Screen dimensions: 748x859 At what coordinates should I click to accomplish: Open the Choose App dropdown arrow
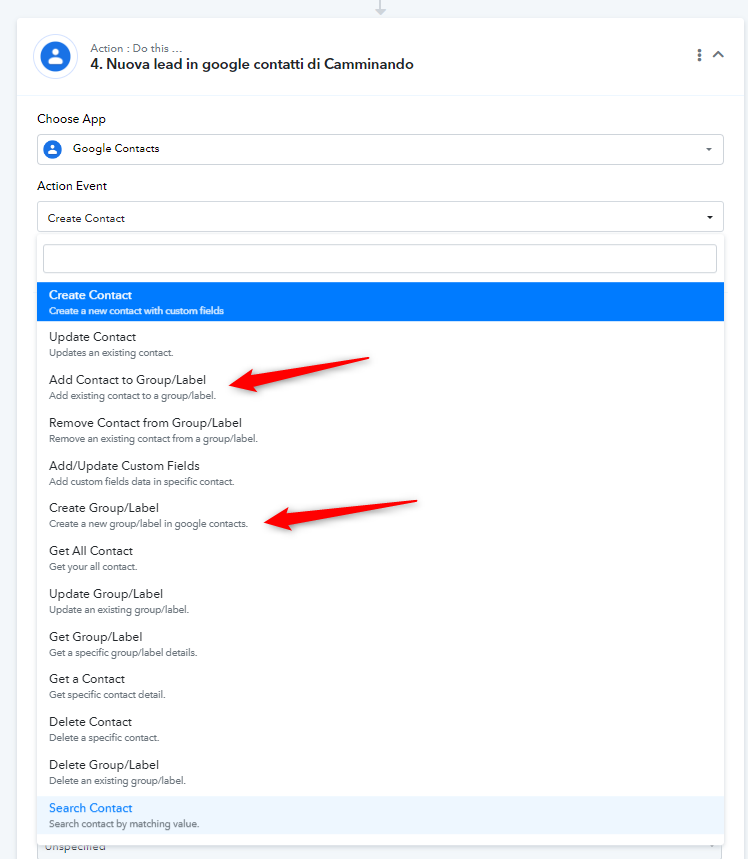coord(709,149)
